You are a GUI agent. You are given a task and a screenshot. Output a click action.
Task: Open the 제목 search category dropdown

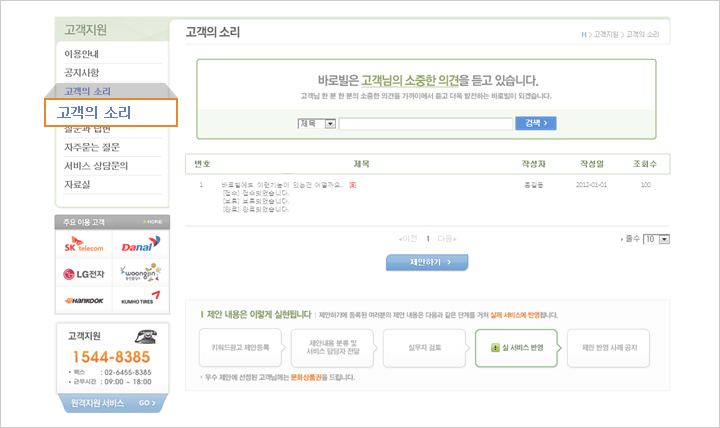coord(316,123)
